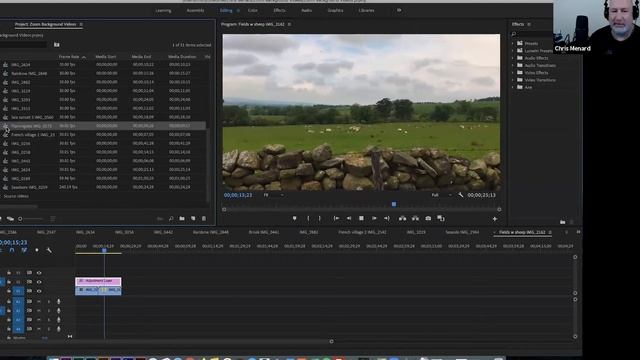
Task: Click the voice-over microphone on track A1
Action: coord(58,301)
